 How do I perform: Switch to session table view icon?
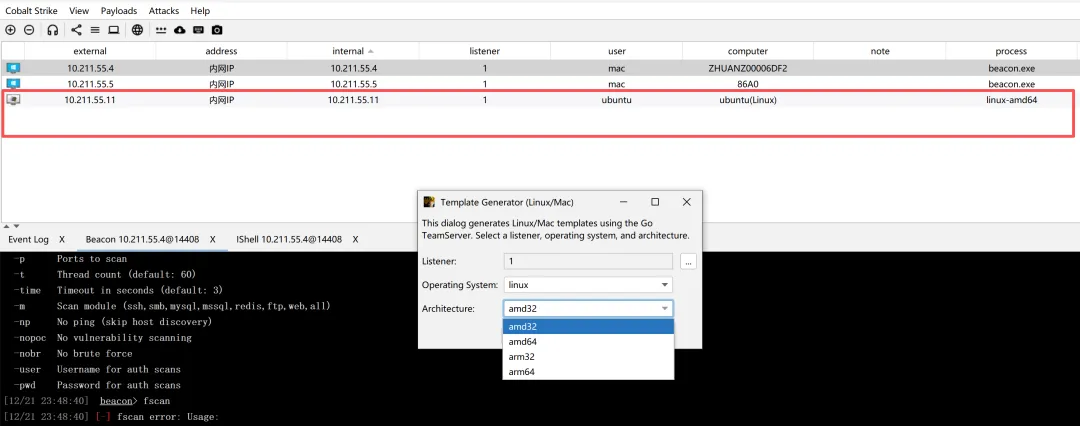pos(95,30)
